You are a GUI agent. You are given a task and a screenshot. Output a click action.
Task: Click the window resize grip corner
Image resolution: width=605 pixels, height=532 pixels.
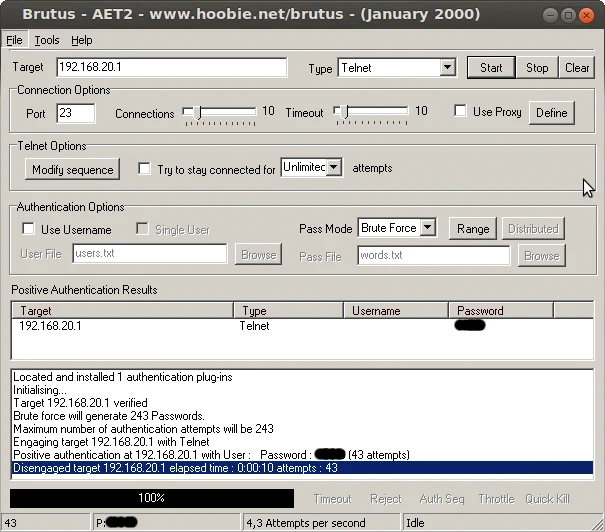click(598, 525)
